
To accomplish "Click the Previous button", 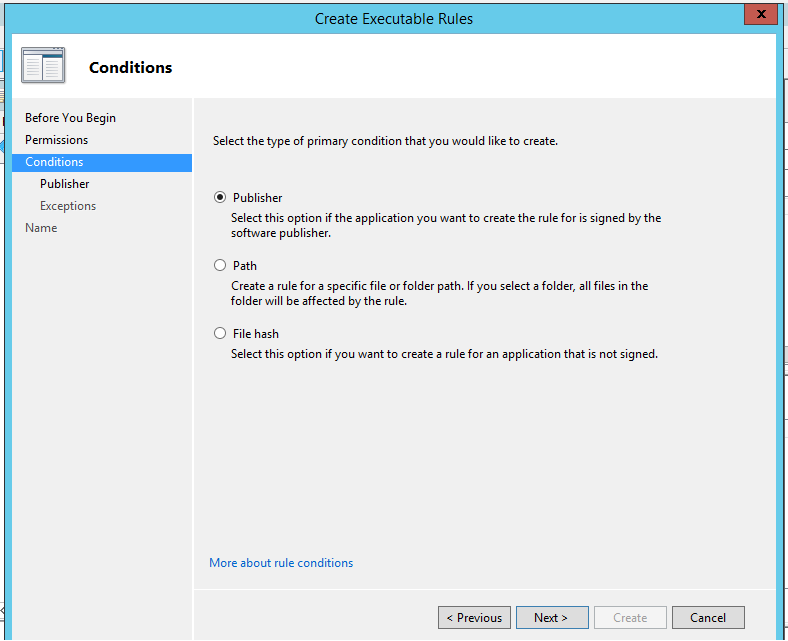I will (x=474, y=617).
